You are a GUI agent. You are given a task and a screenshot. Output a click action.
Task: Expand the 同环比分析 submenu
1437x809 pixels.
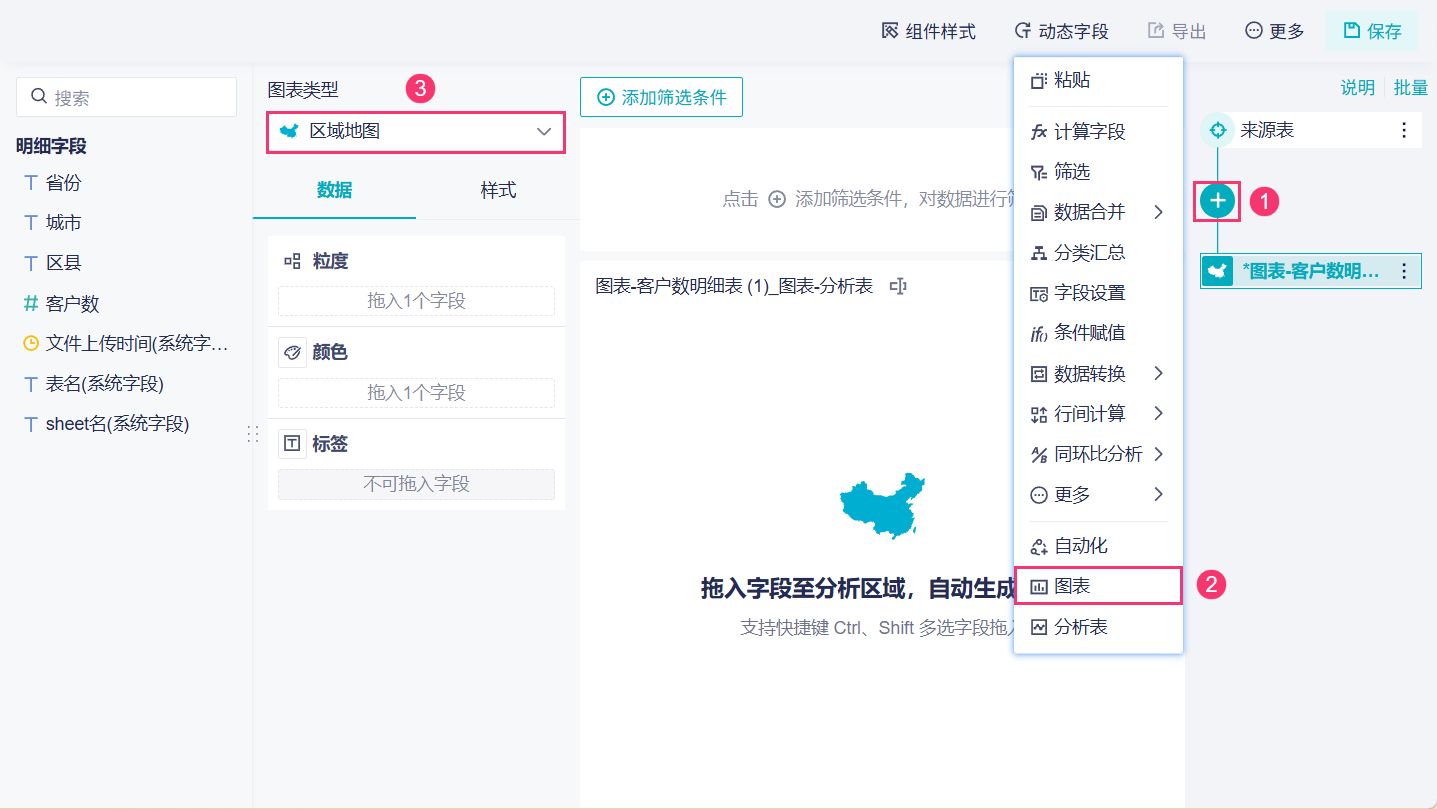[x=1098, y=454]
